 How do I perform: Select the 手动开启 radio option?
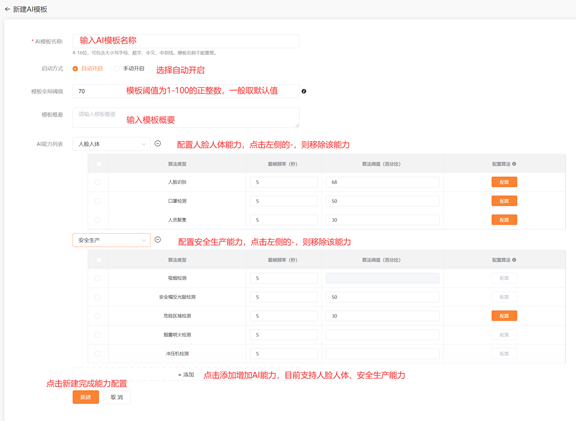pyautogui.click(x=117, y=69)
